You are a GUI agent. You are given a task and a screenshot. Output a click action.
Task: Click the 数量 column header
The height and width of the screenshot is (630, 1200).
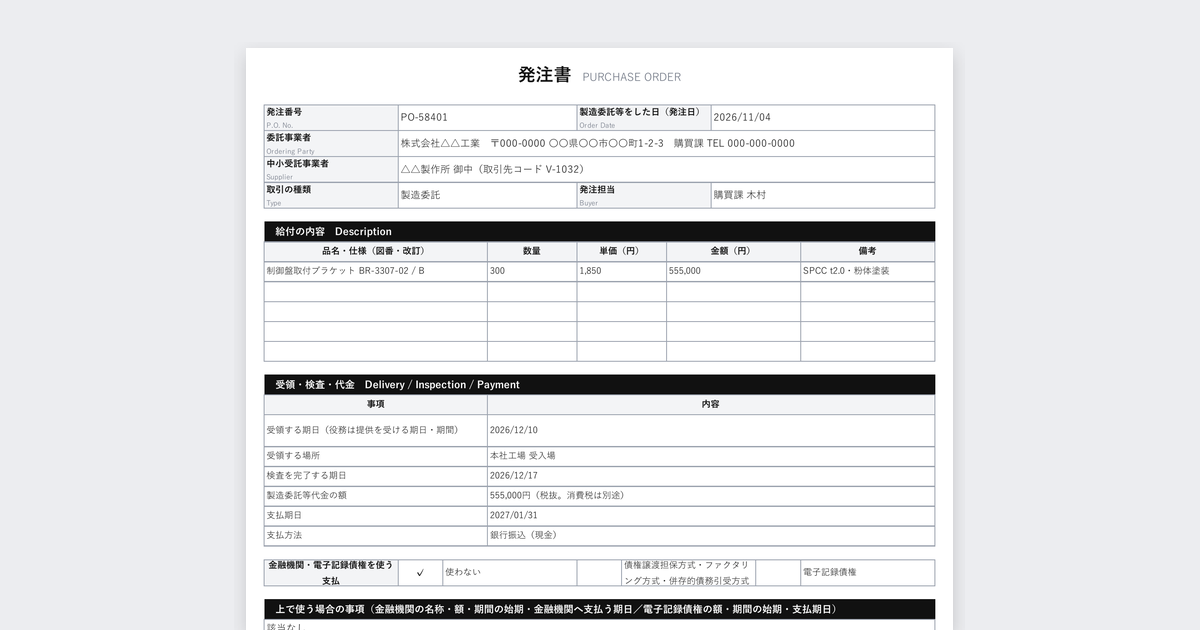532,251
